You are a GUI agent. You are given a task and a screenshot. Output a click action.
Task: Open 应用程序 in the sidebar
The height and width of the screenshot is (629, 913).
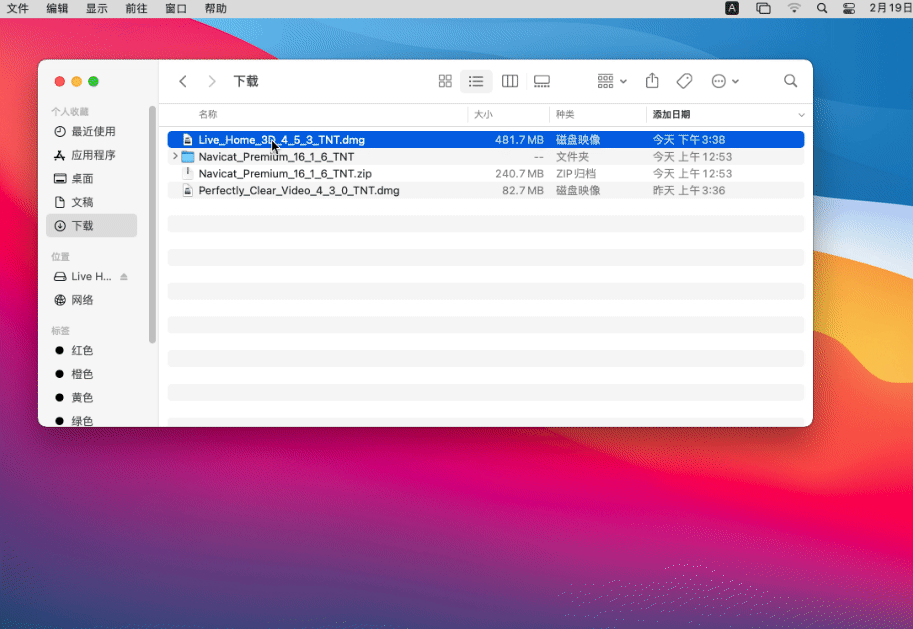pyautogui.click(x=91, y=155)
